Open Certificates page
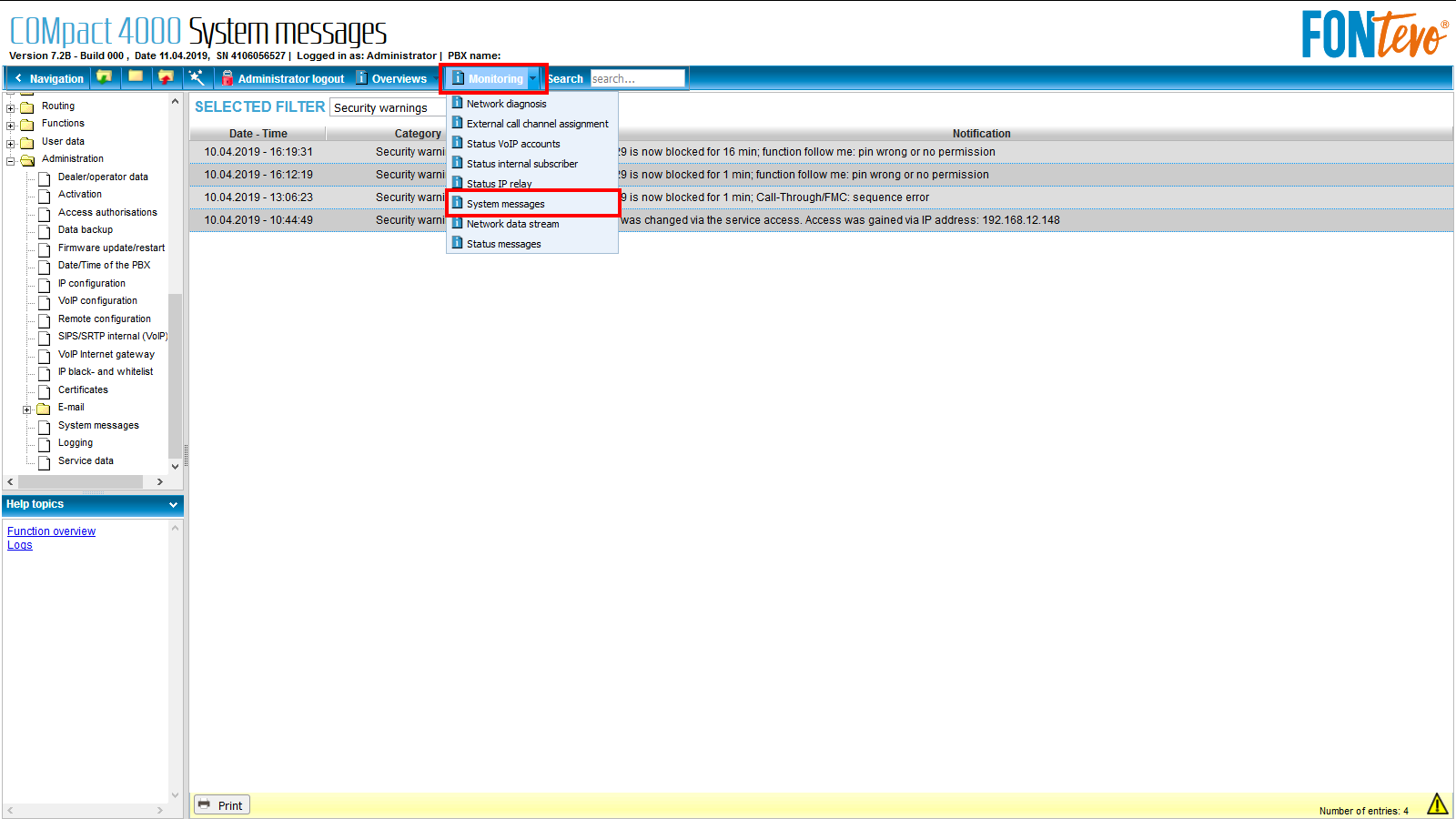The image size is (1456, 819). [83, 389]
